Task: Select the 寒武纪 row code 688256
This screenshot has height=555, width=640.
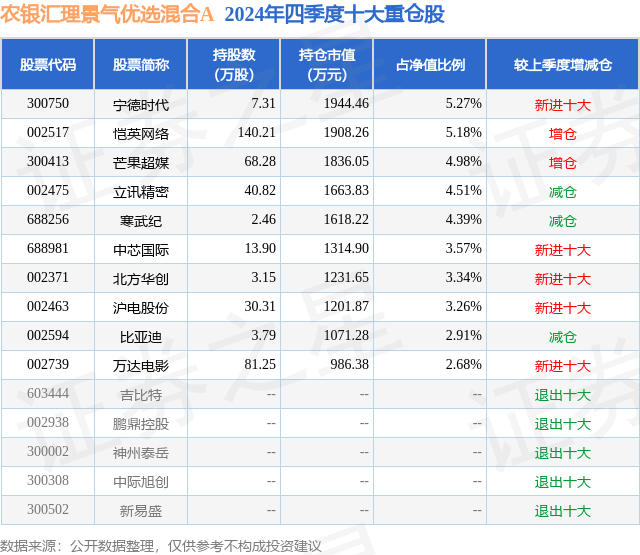Action: [x=48, y=220]
